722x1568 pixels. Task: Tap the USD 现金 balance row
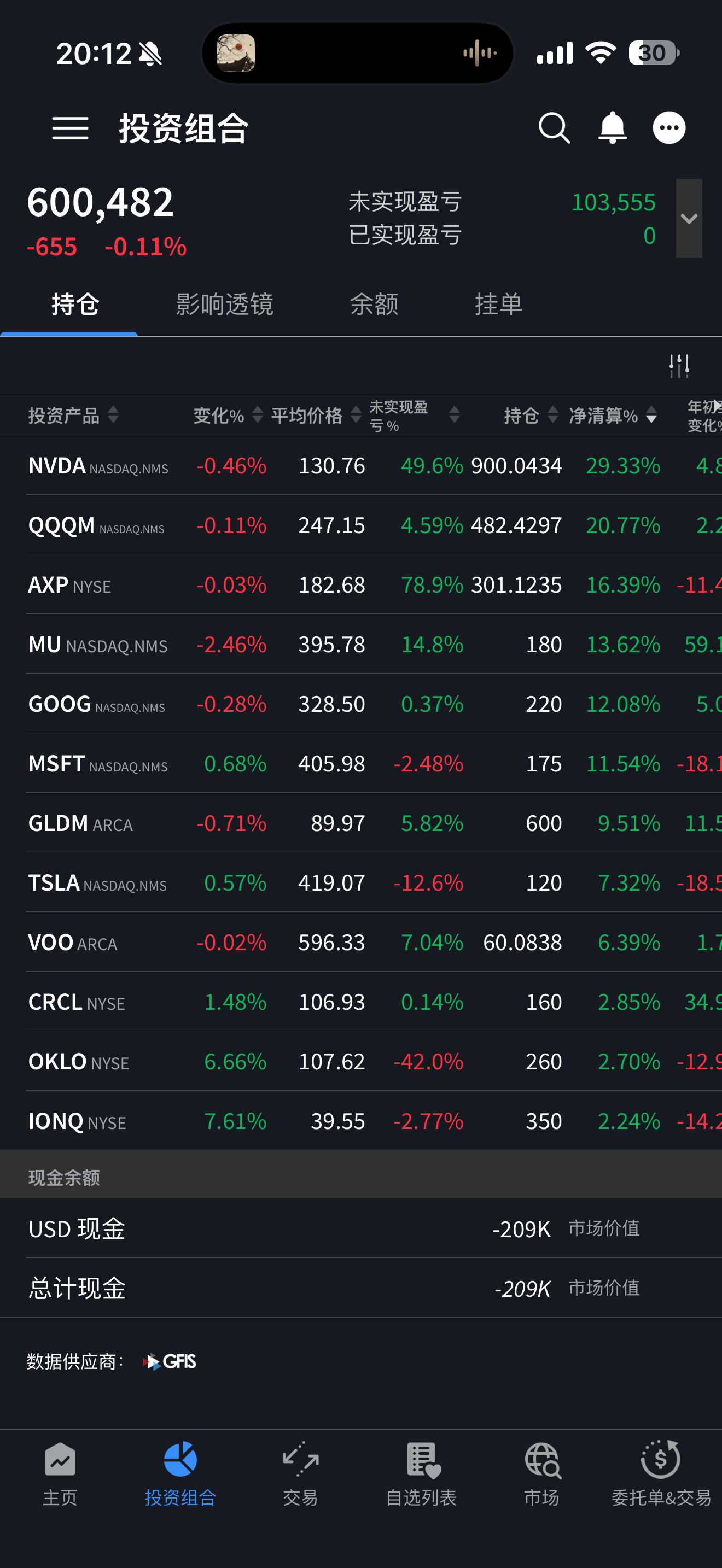[x=361, y=1228]
